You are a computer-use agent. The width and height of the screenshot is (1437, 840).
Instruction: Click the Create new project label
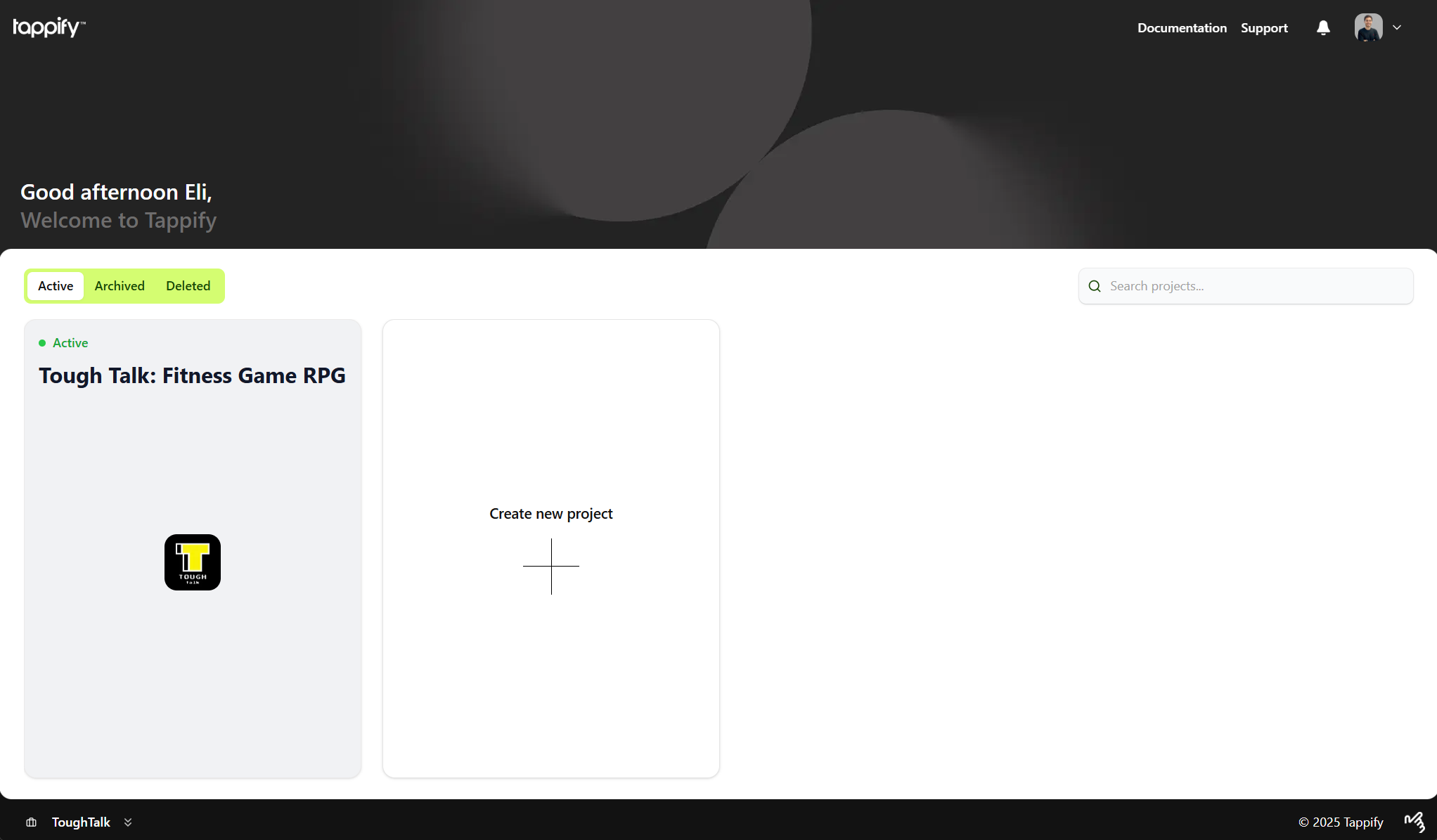coord(550,514)
